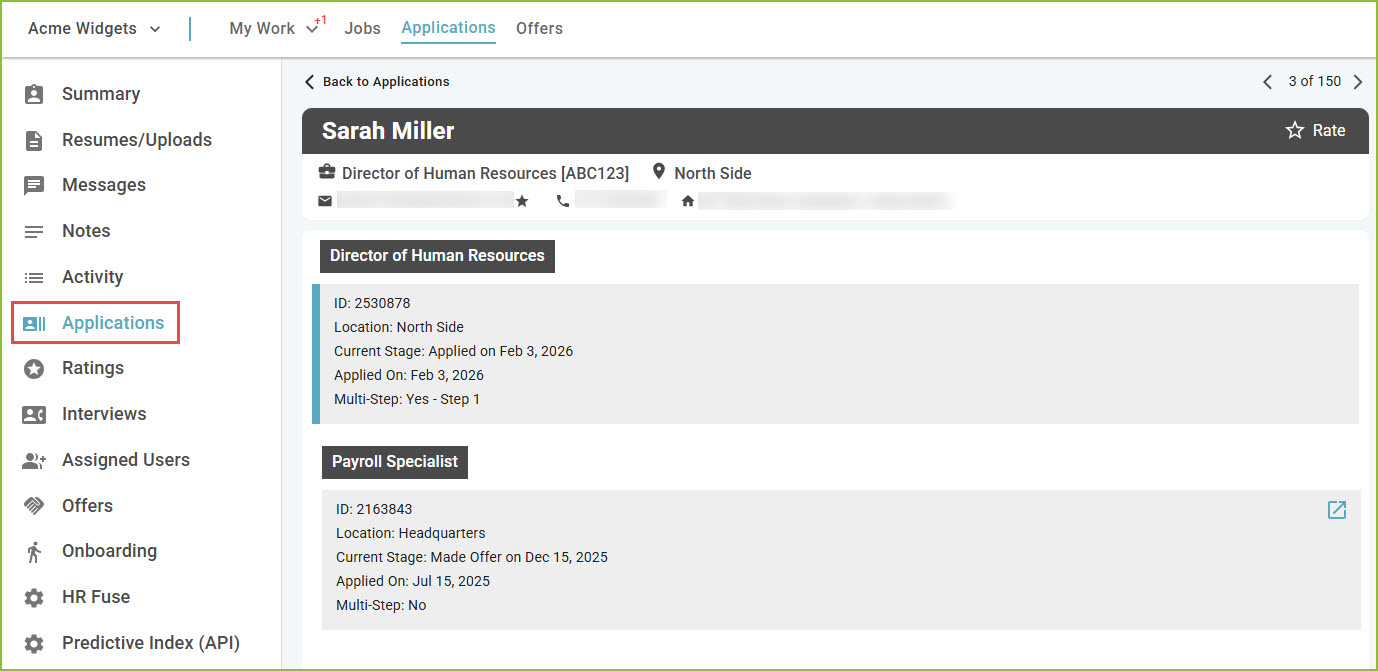Viewport: 1378px width, 671px height.
Task: Click the ID: 2530878 text
Action: click(372, 303)
